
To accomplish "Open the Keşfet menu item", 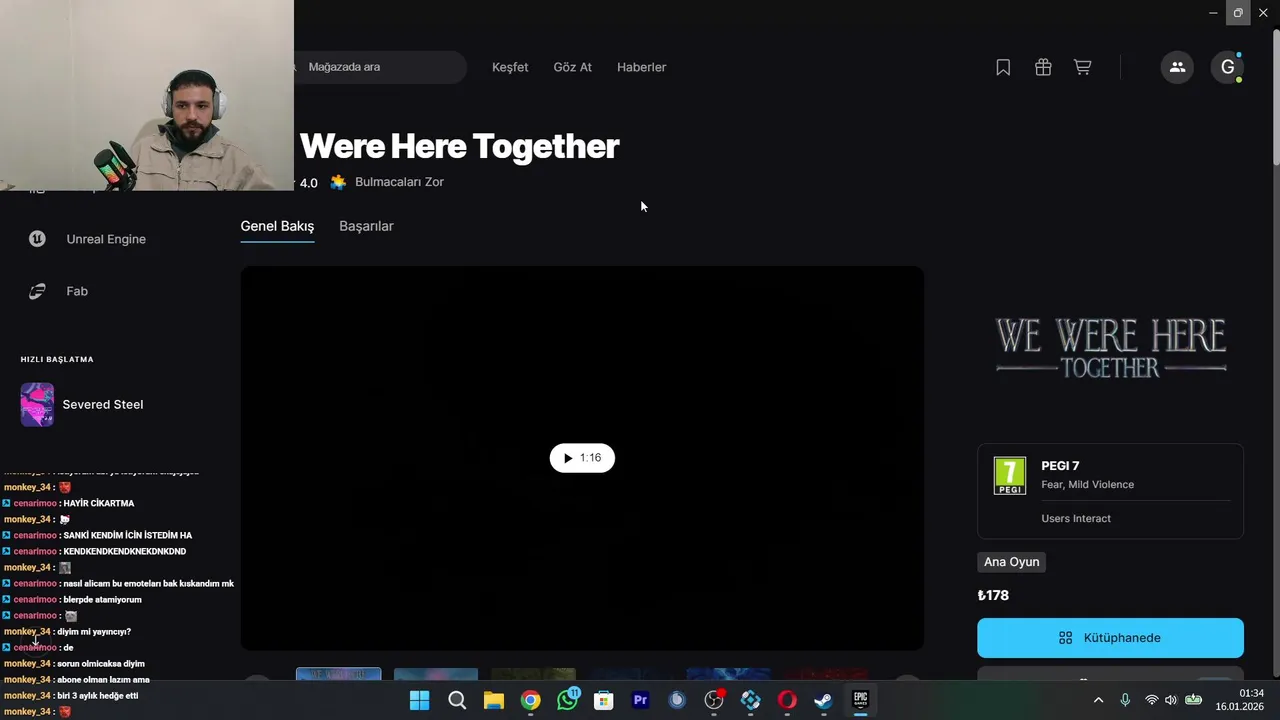I will [x=510, y=67].
